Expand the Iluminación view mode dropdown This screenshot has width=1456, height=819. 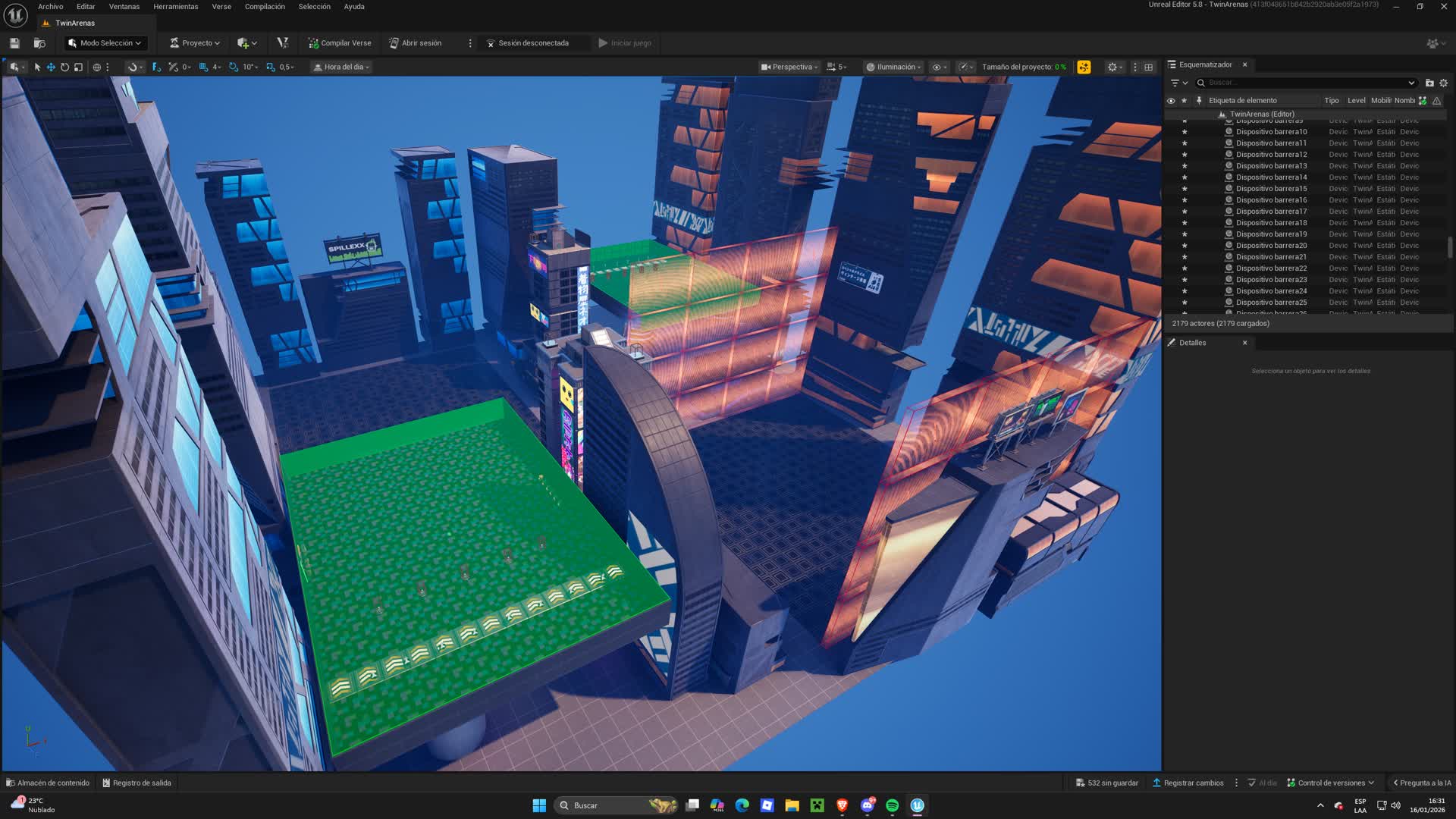893,67
